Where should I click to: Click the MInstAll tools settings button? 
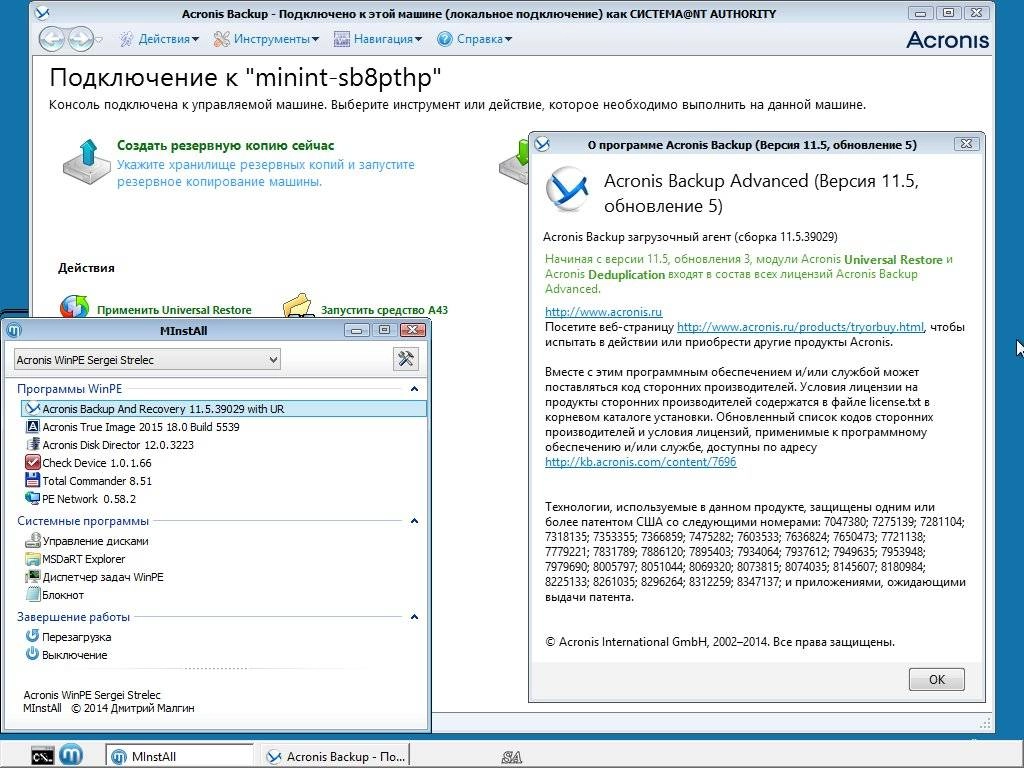[406, 359]
